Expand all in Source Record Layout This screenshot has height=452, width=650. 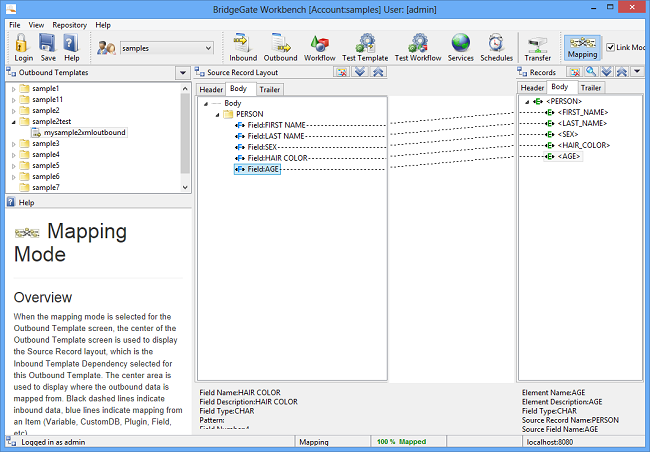pyautogui.click(x=360, y=72)
